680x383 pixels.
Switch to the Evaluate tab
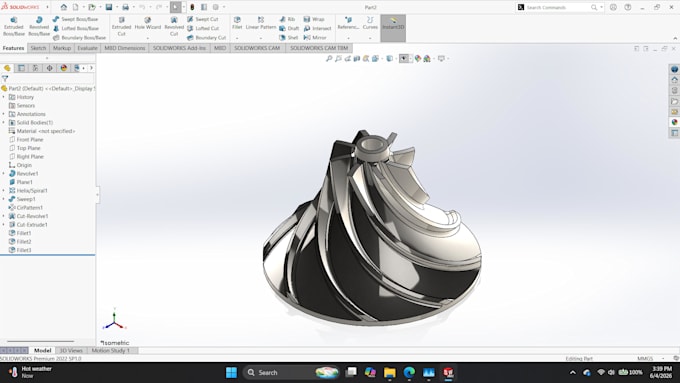87,48
